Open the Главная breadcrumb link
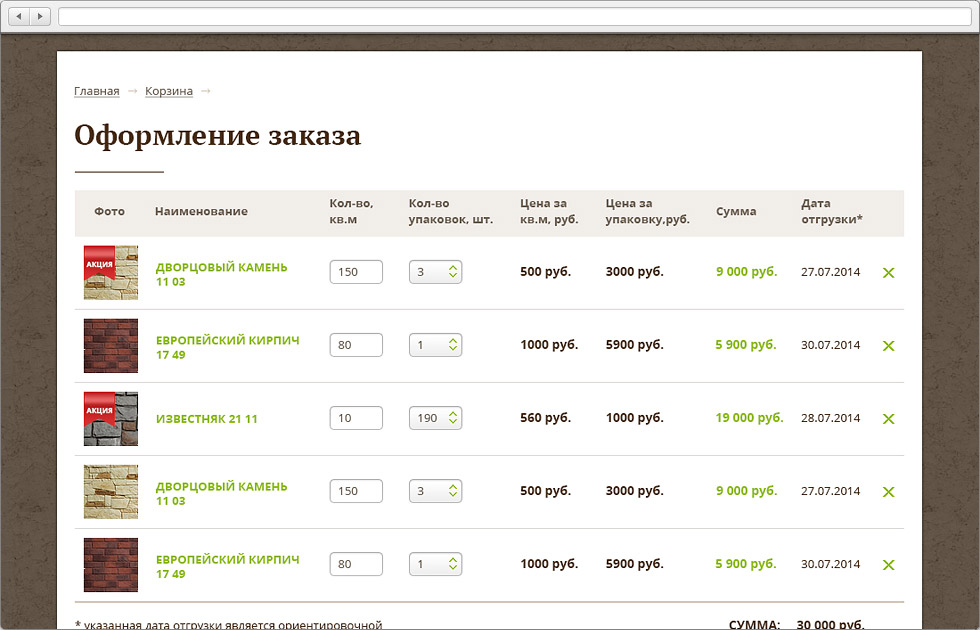 tap(96, 91)
